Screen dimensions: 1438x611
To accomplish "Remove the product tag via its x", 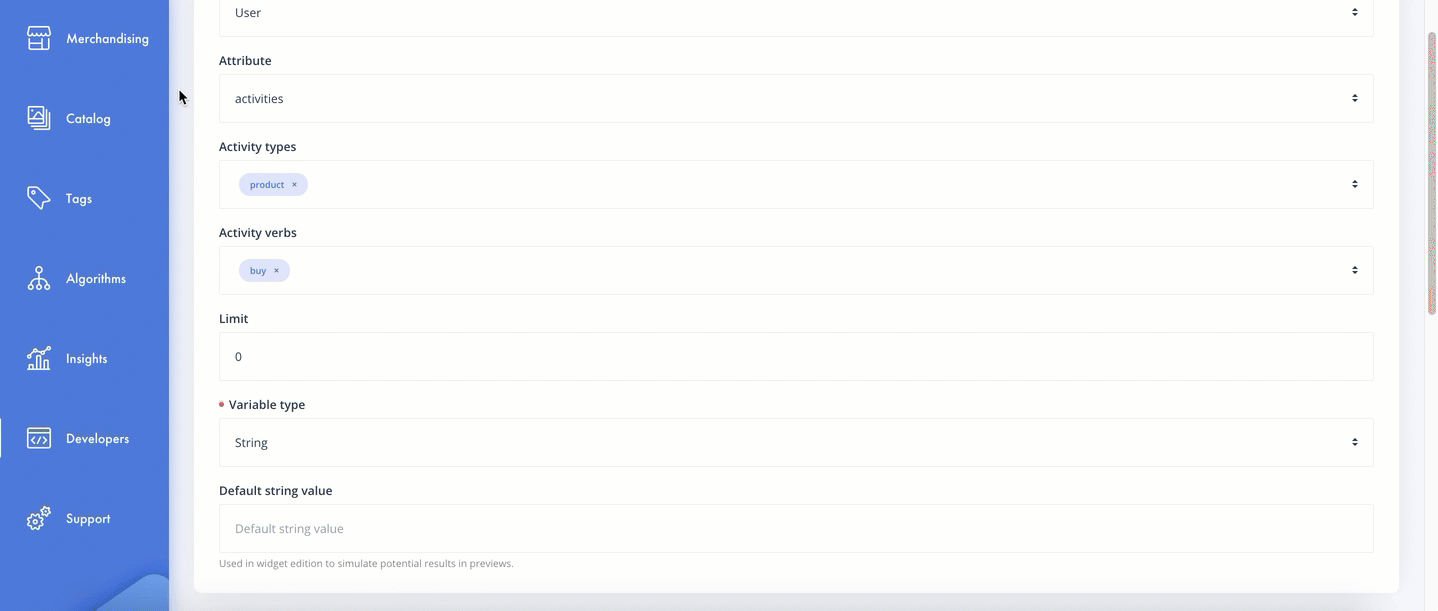I will pyautogui.click(x=294, y=185).
